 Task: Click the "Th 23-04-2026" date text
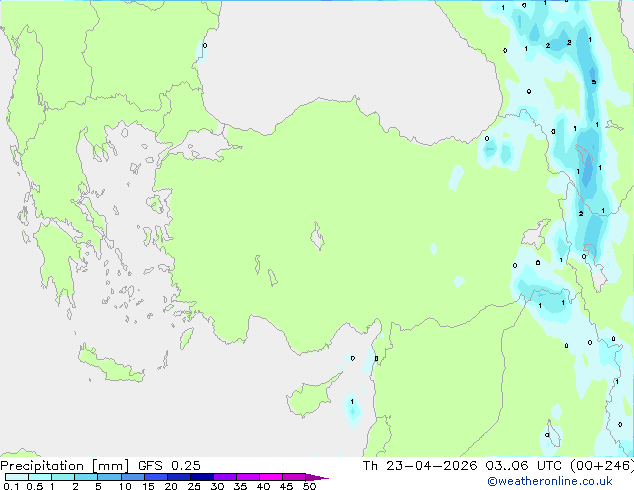tap(420, 466)
